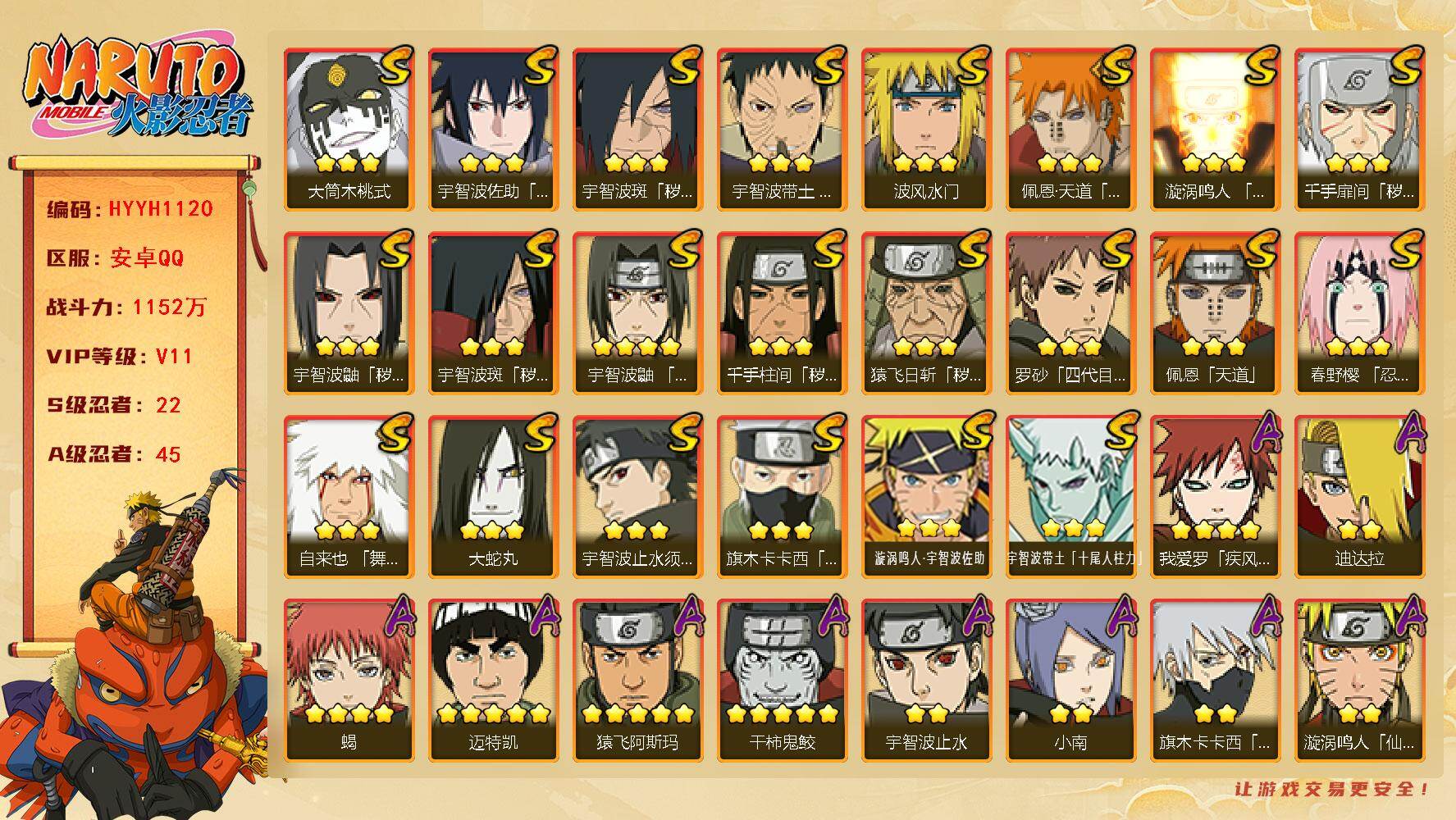Select the 漩涡鸣人·宇智波佐助 duo card

[926, 496]
